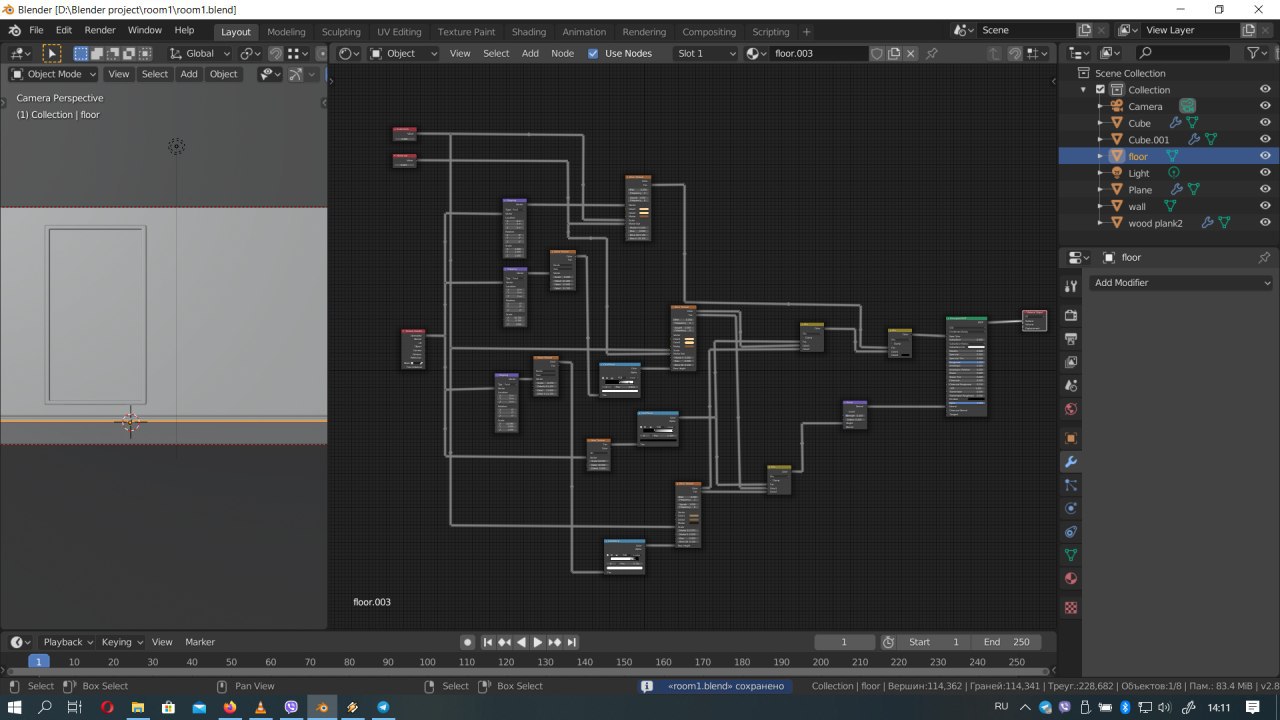This screenshot has height=720, width=1280.
Task: Open the Scene properties tab icon
Action: 1071,385
